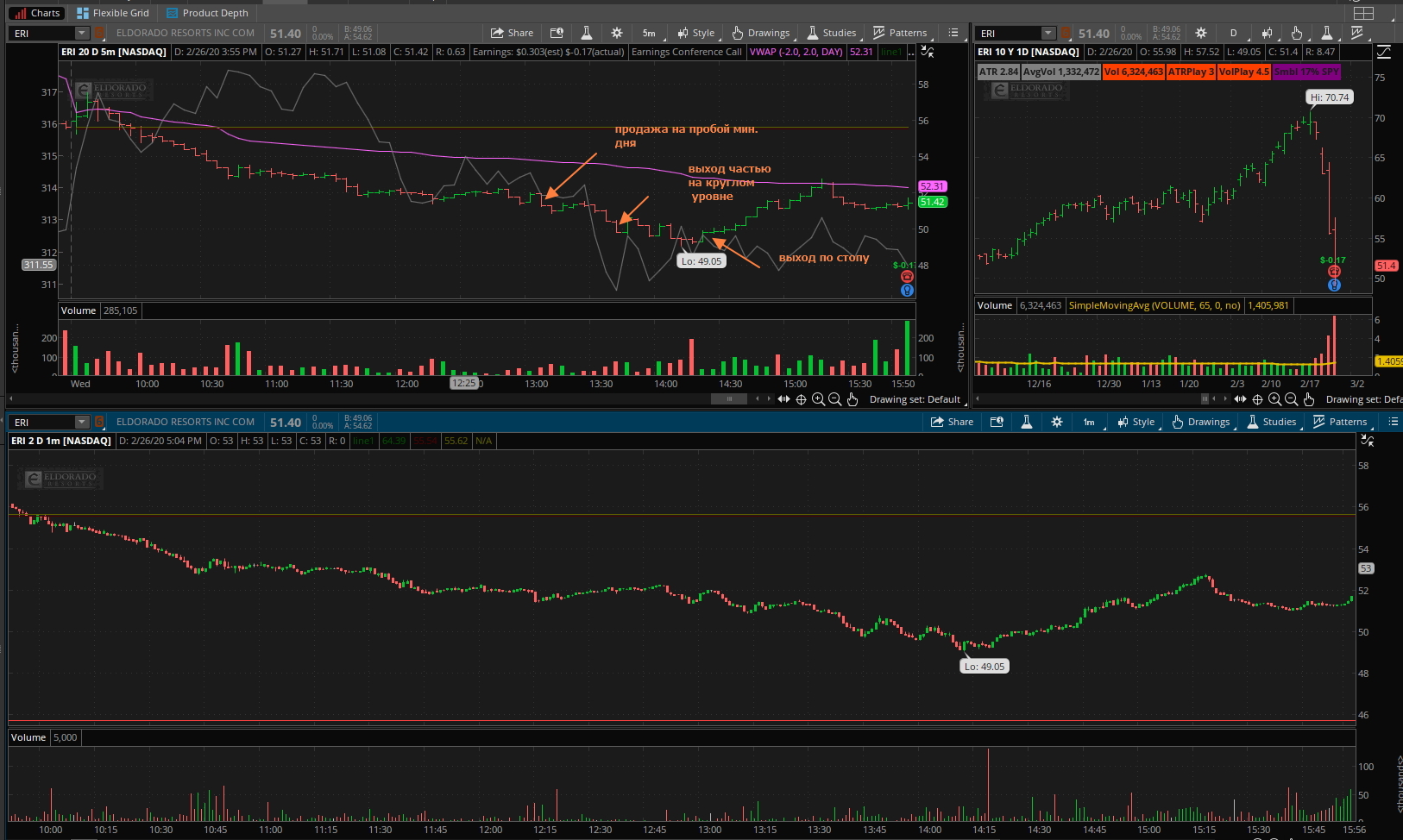Open the Style menu in the 1m chart

(x=1137, y=422)
